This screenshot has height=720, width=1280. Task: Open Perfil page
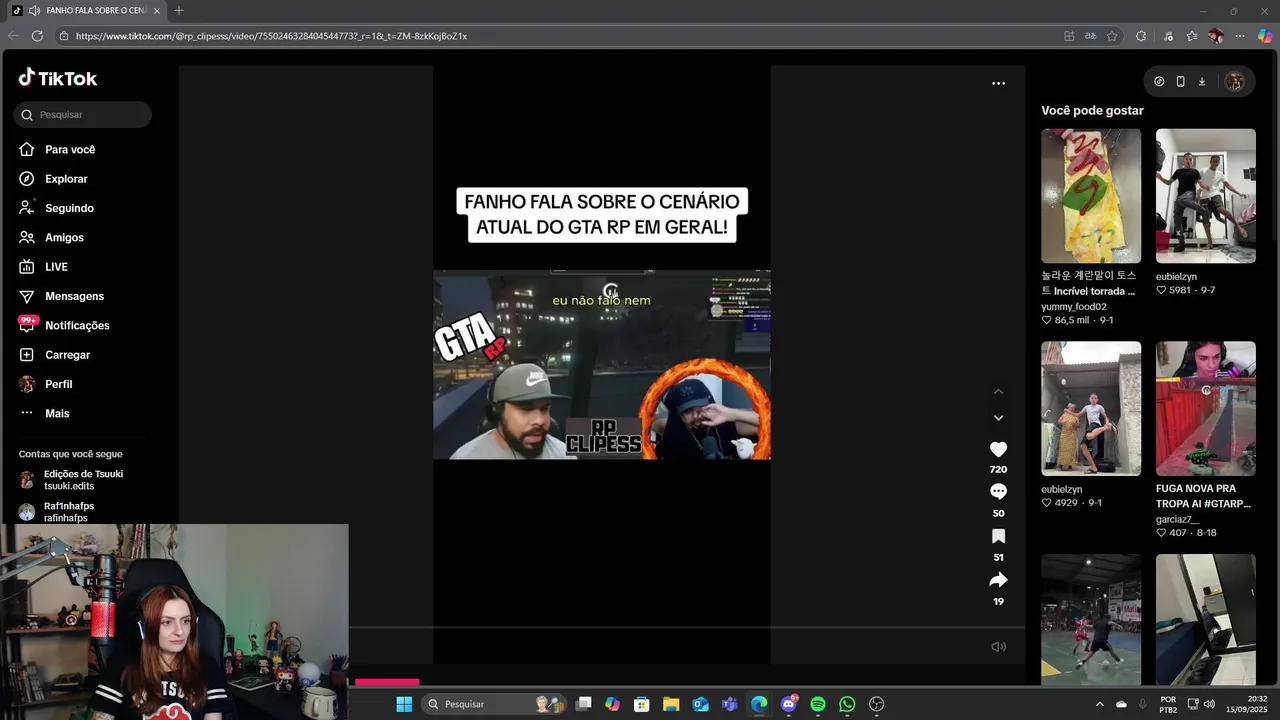point(46,384)
